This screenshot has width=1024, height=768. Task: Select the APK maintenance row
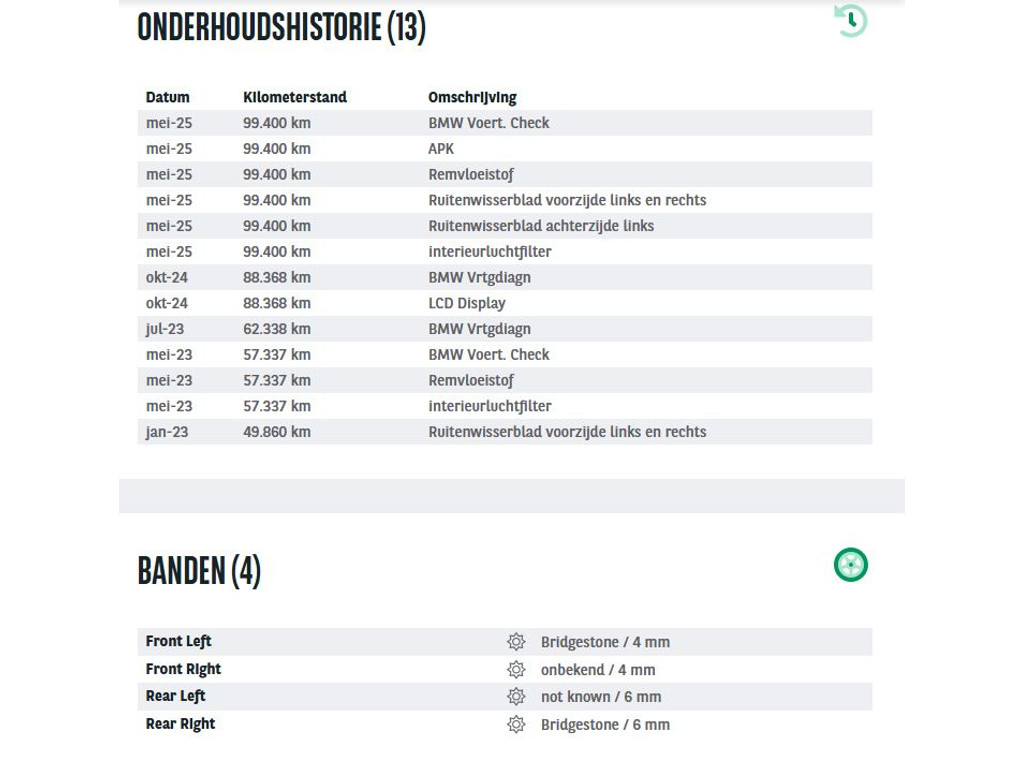(505, 149)
